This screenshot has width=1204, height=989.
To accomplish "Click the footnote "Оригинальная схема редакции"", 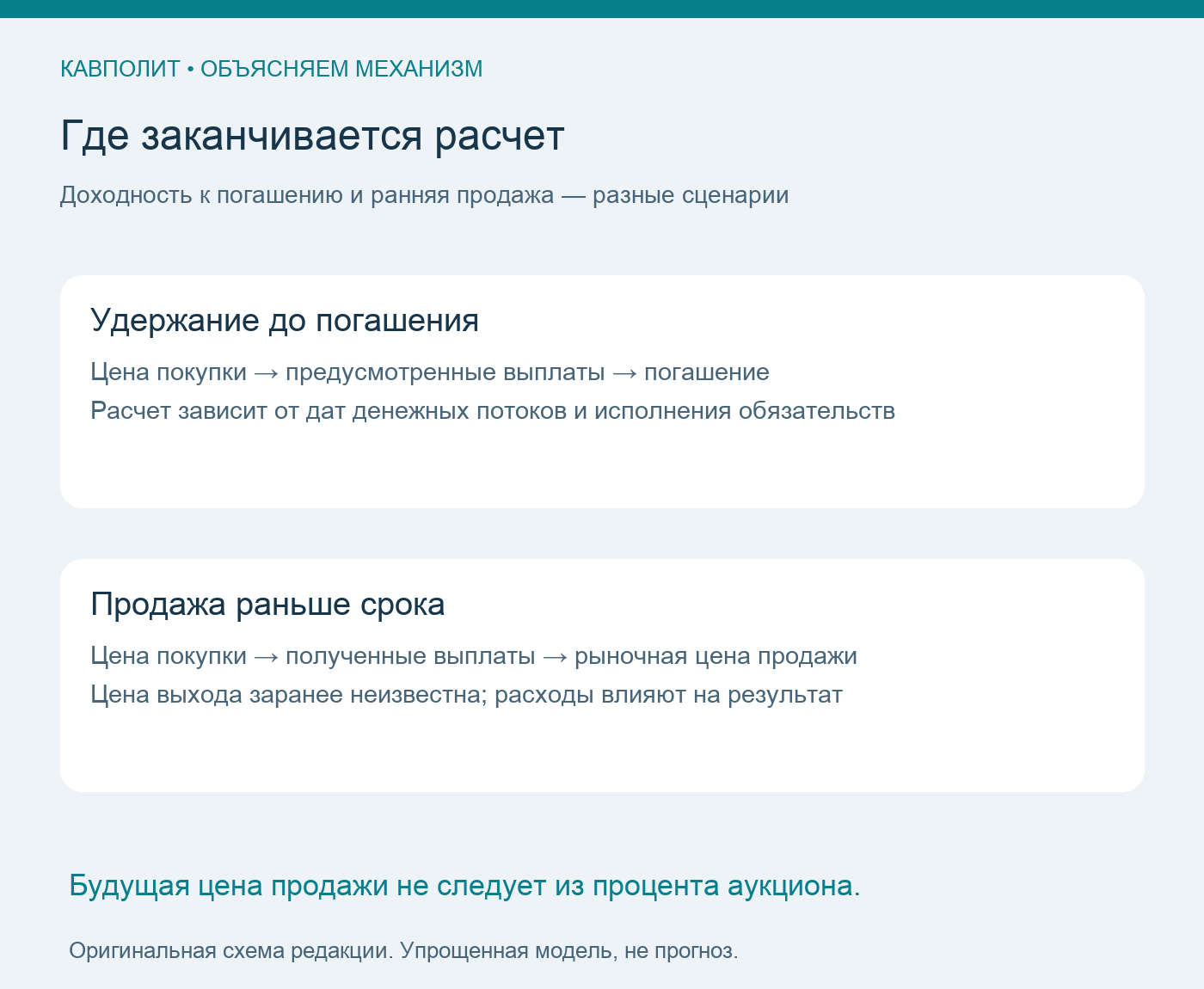I will click(403, 951).
